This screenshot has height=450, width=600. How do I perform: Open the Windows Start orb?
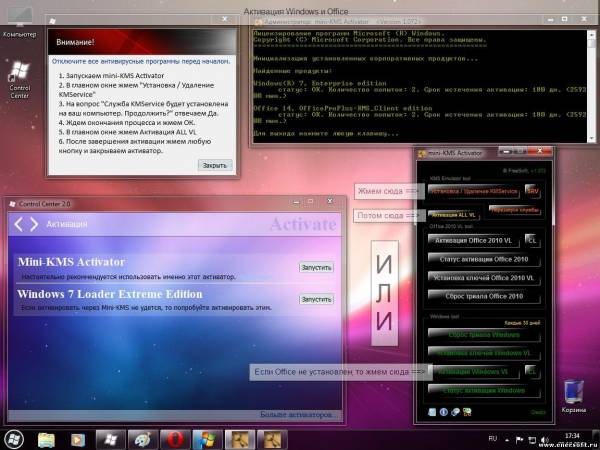[x=14, y=439]
